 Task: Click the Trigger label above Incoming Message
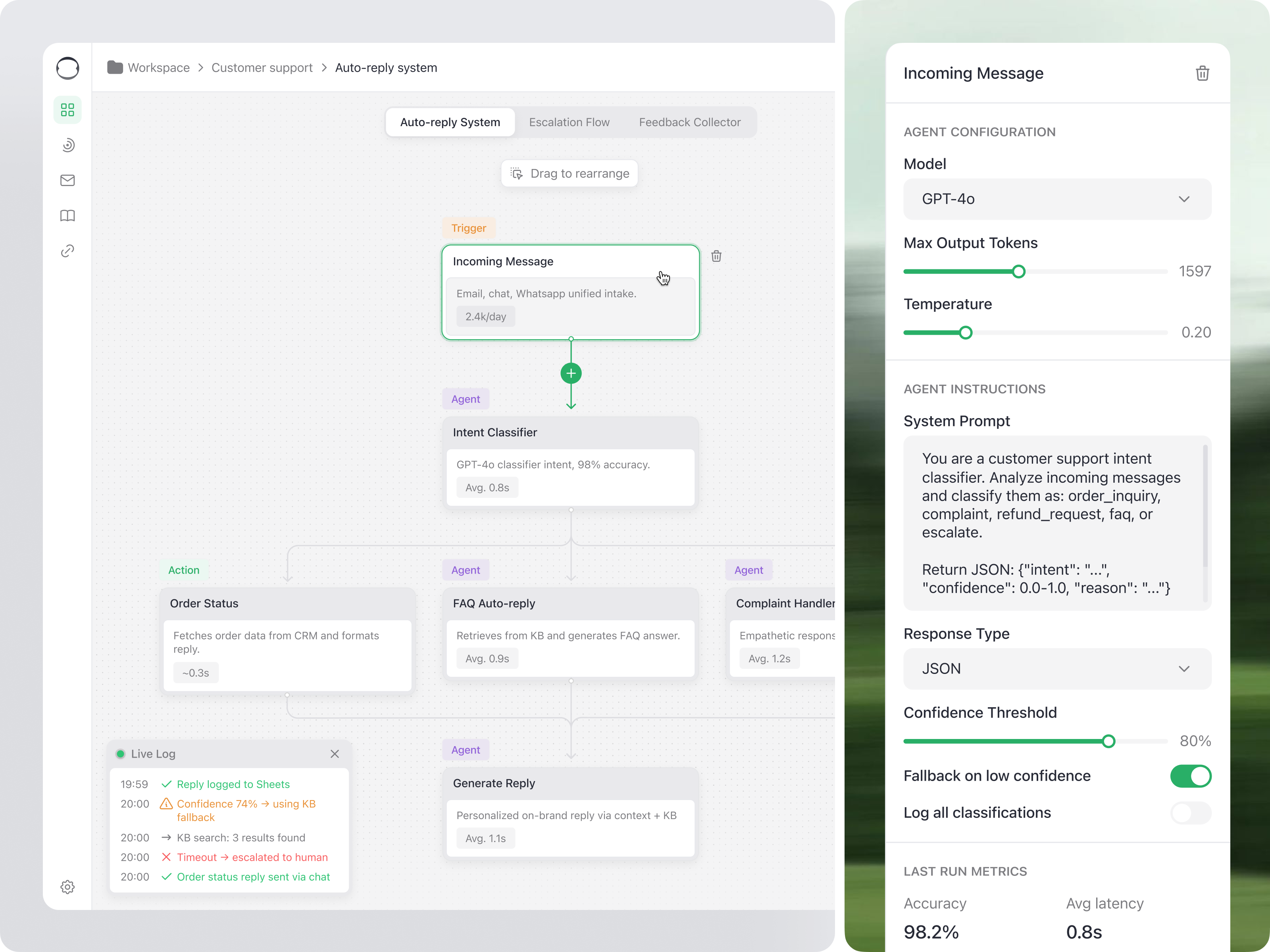pyautogui.click(x=468, y=228)
